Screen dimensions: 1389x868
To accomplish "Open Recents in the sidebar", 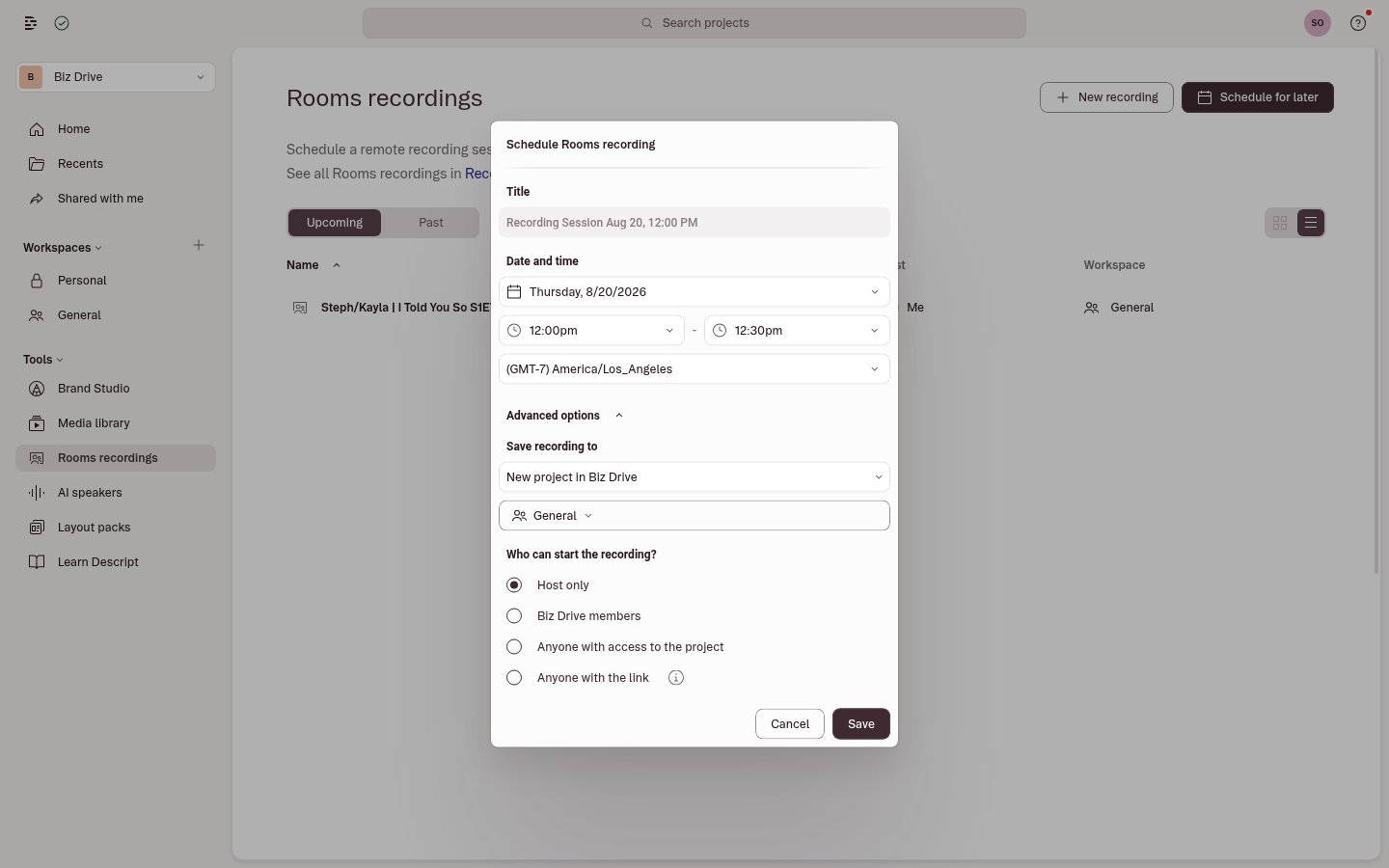I will [x=116, y=164].
